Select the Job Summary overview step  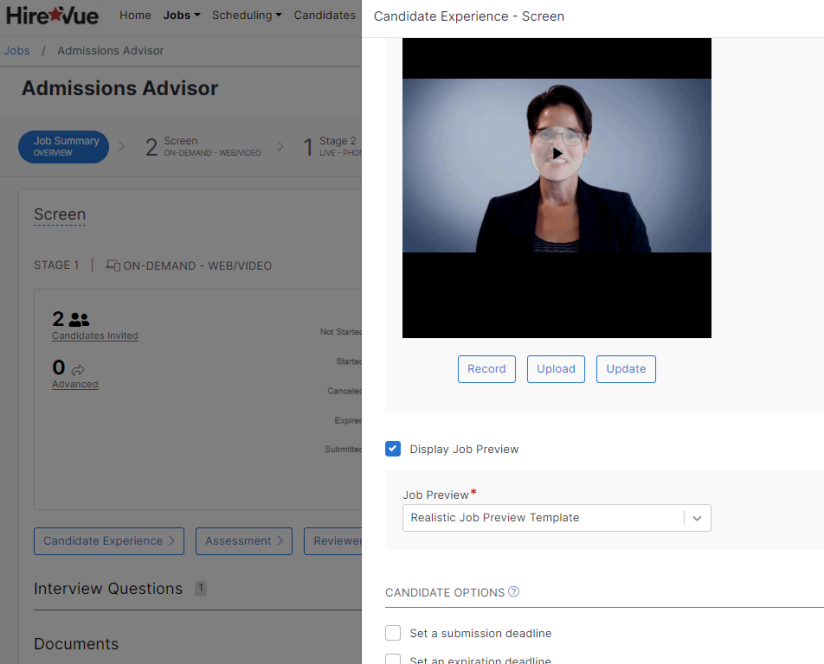point(64,147)
